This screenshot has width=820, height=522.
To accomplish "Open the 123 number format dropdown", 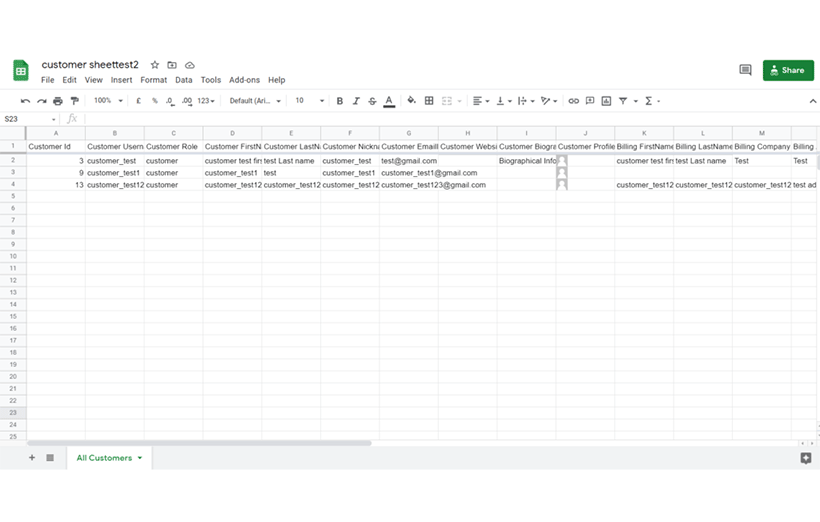I will pos(206,101).
